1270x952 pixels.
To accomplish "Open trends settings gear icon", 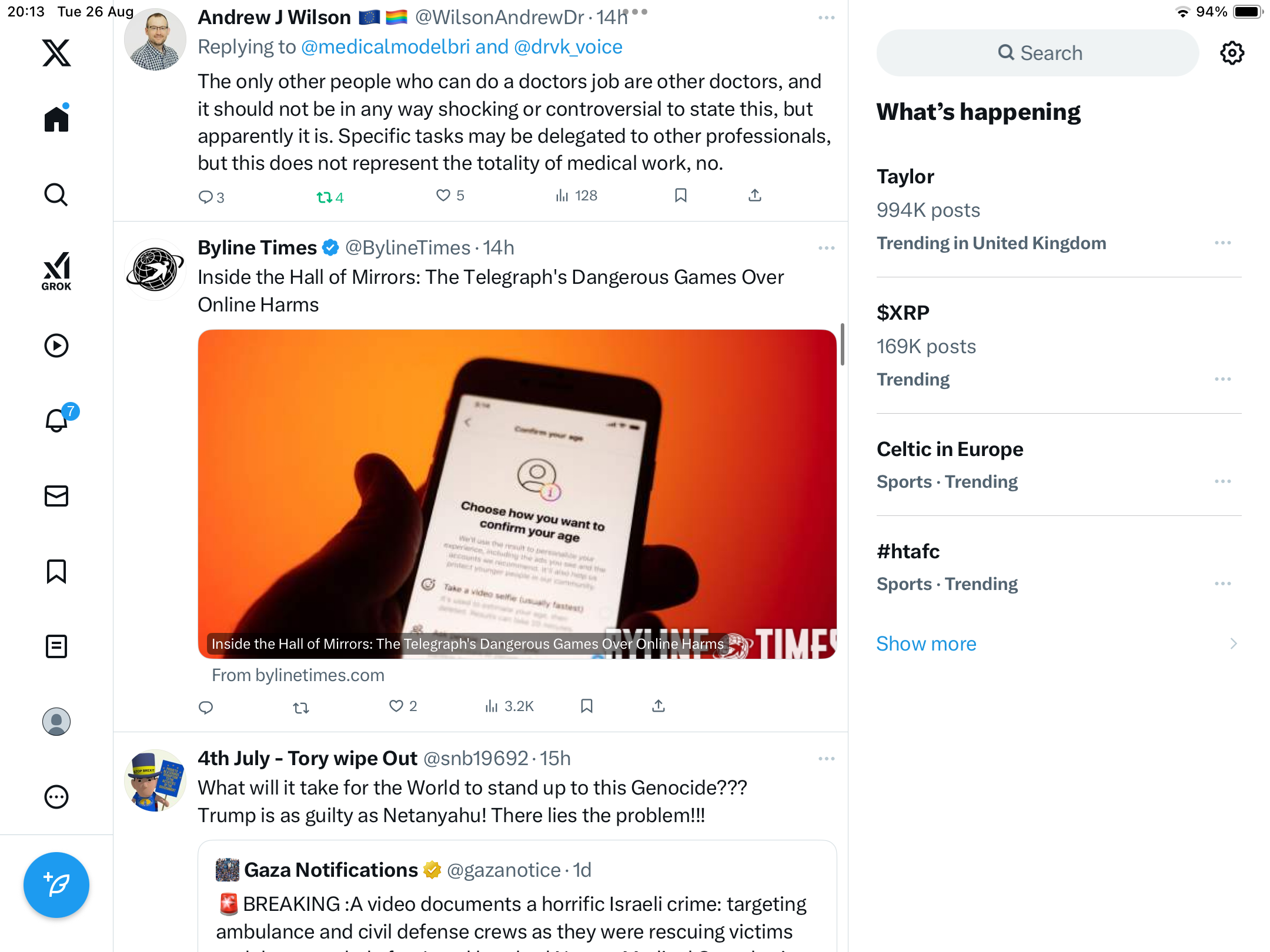I will pos(1232,53).
